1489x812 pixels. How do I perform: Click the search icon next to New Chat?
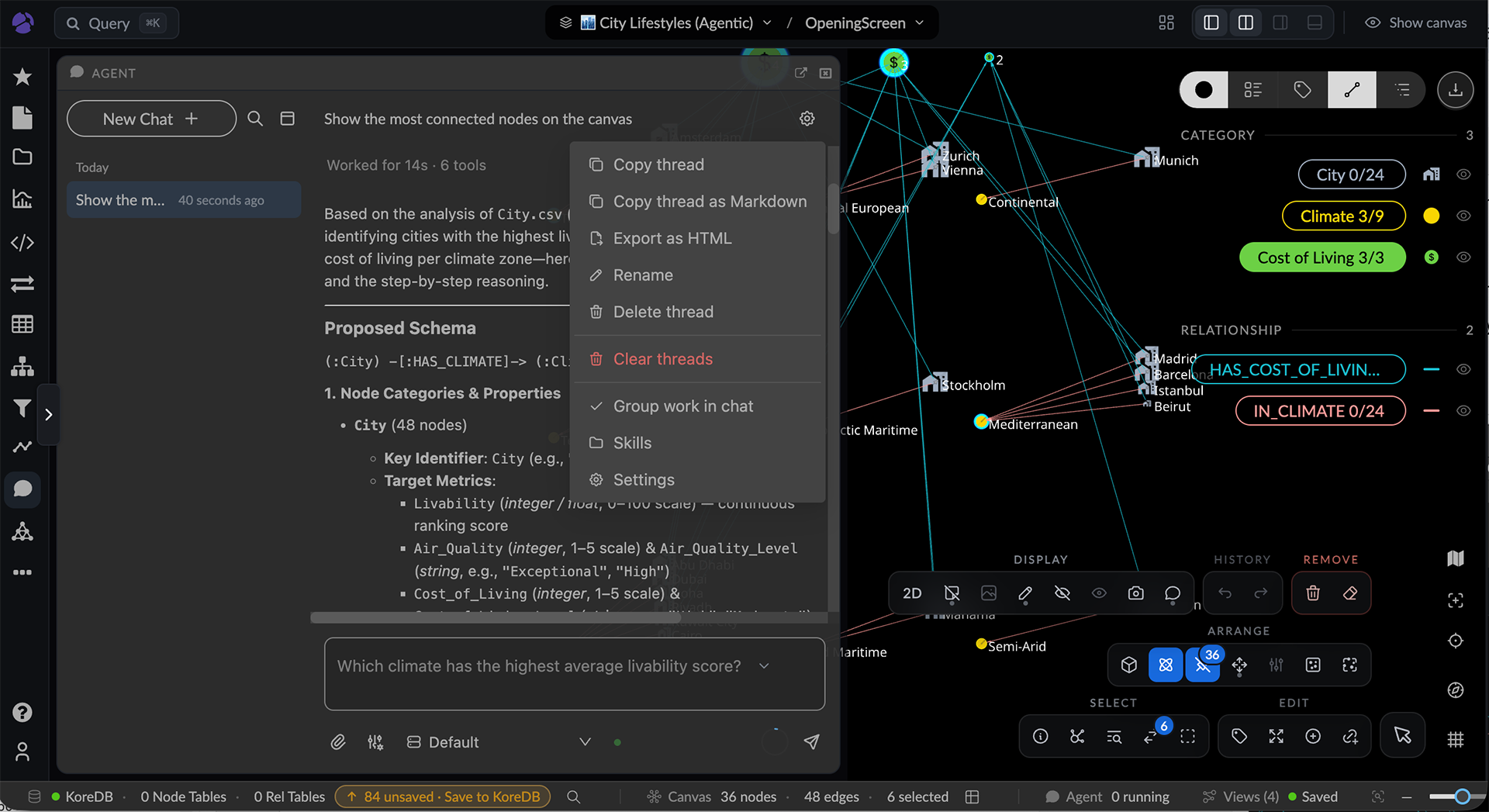255,119
